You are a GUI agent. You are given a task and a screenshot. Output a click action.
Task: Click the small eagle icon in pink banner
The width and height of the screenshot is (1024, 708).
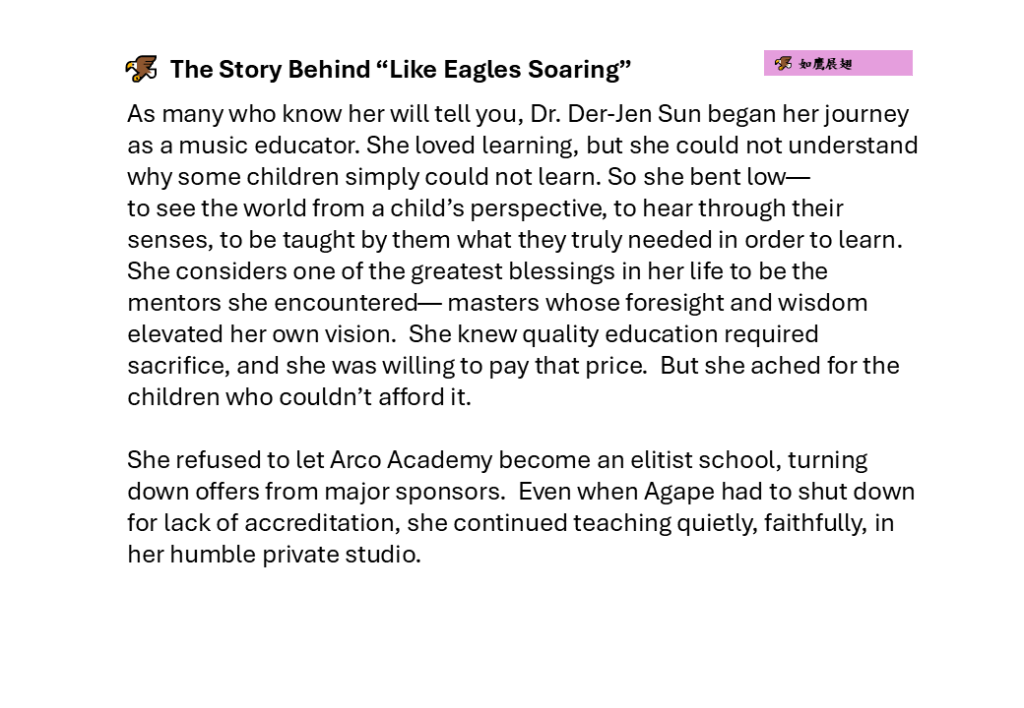[x=783, y=64]
